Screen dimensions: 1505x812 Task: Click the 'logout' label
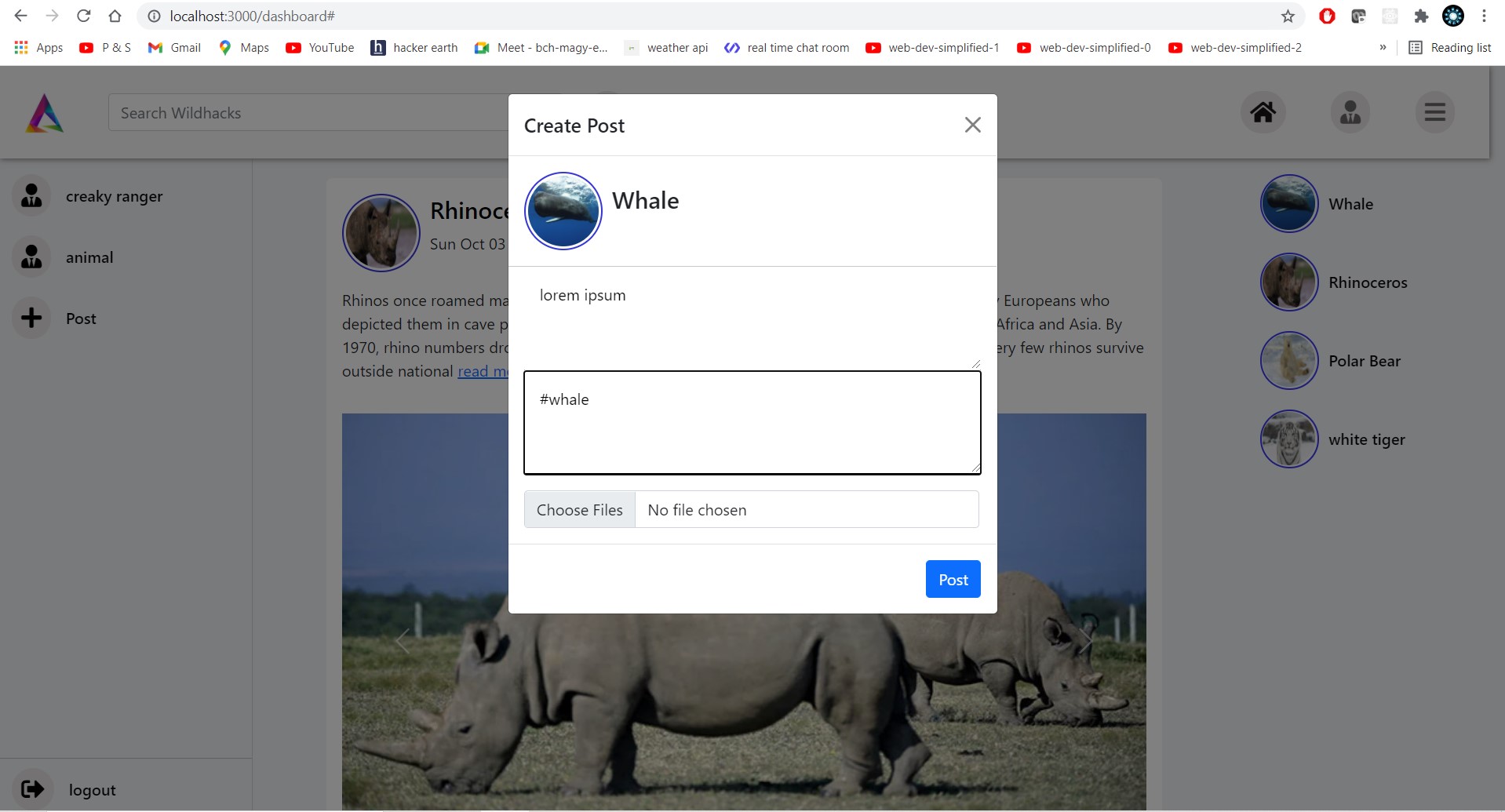(92, 790)
